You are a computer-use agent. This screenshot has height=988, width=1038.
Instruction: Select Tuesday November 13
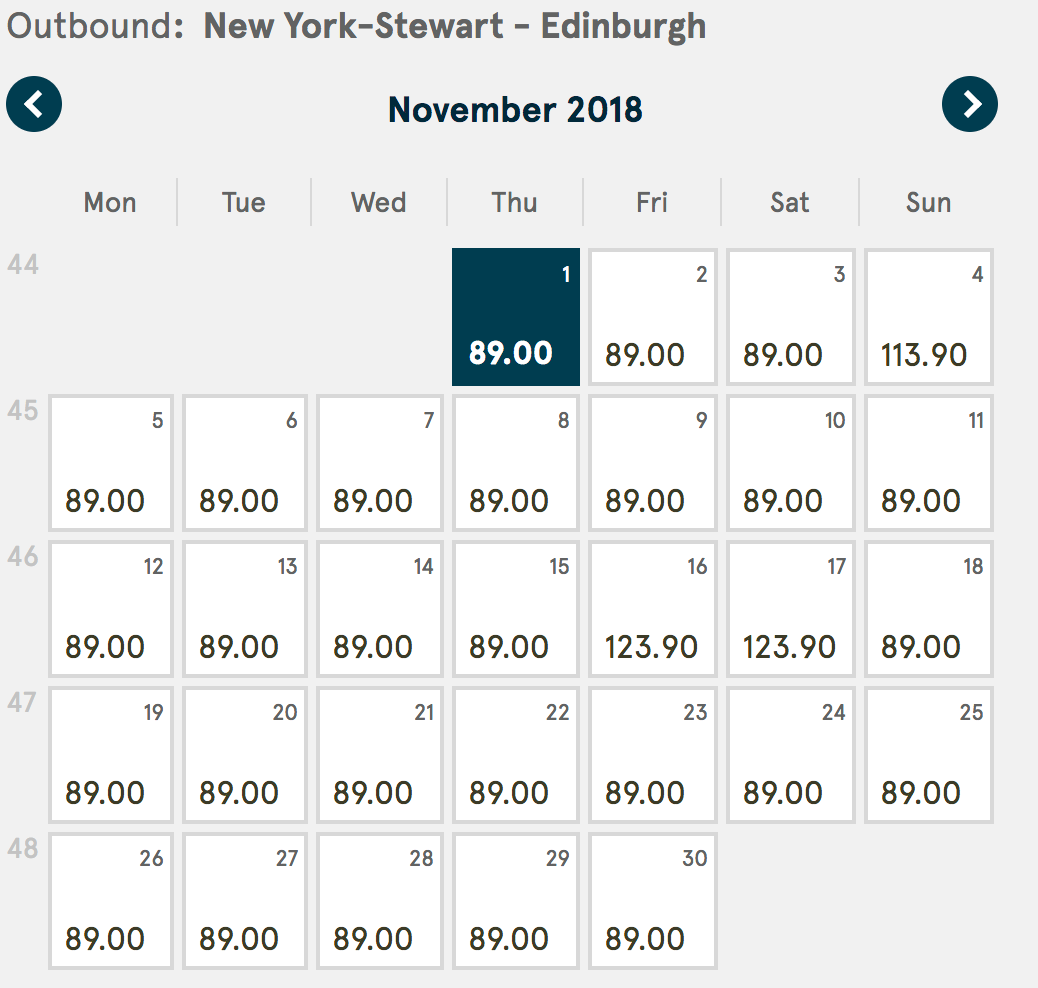pyautogui.click(x=245, y=609)
